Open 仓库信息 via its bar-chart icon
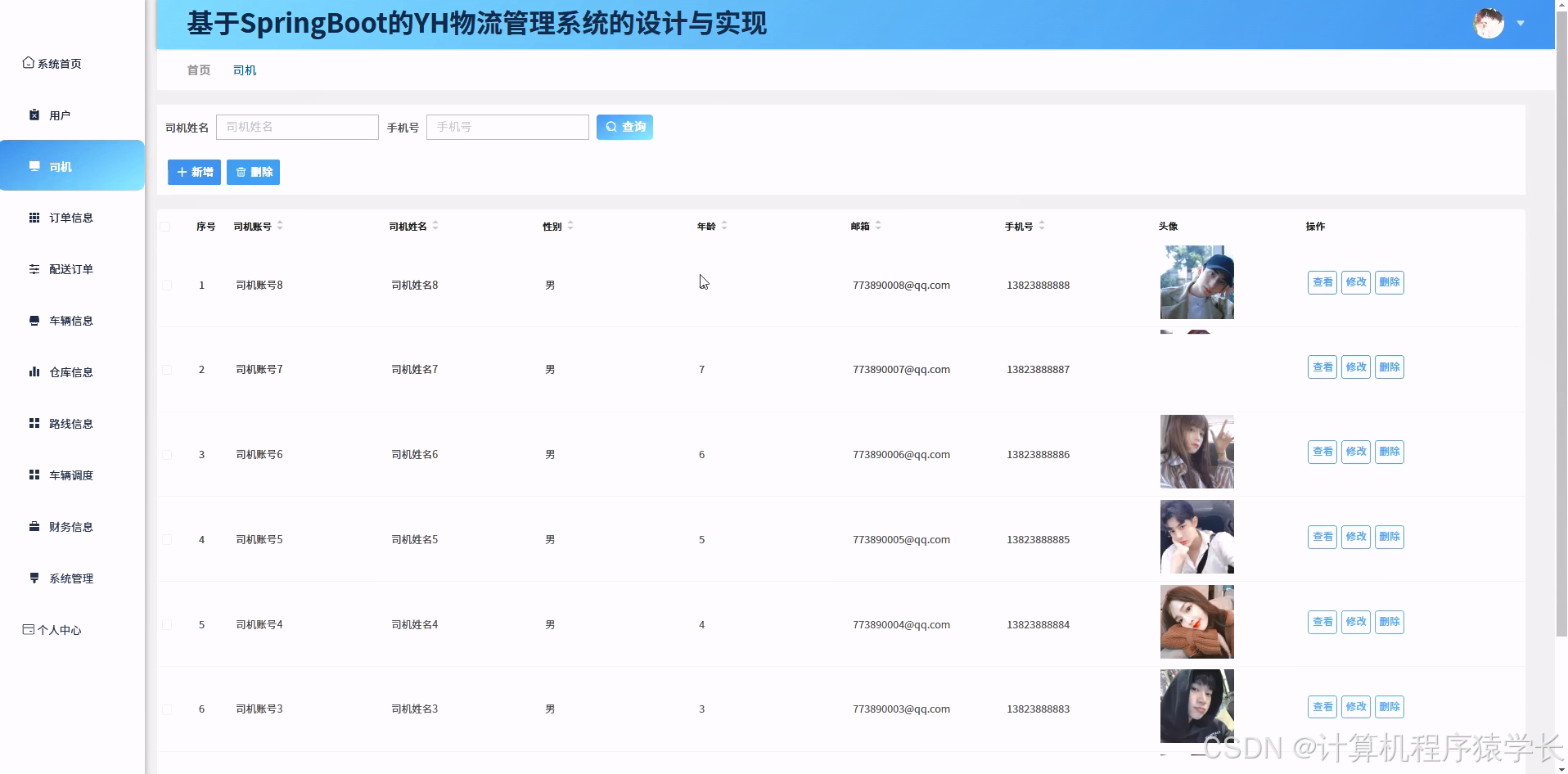The height and width of the screenshot is (774, 1568). point(34,372)
